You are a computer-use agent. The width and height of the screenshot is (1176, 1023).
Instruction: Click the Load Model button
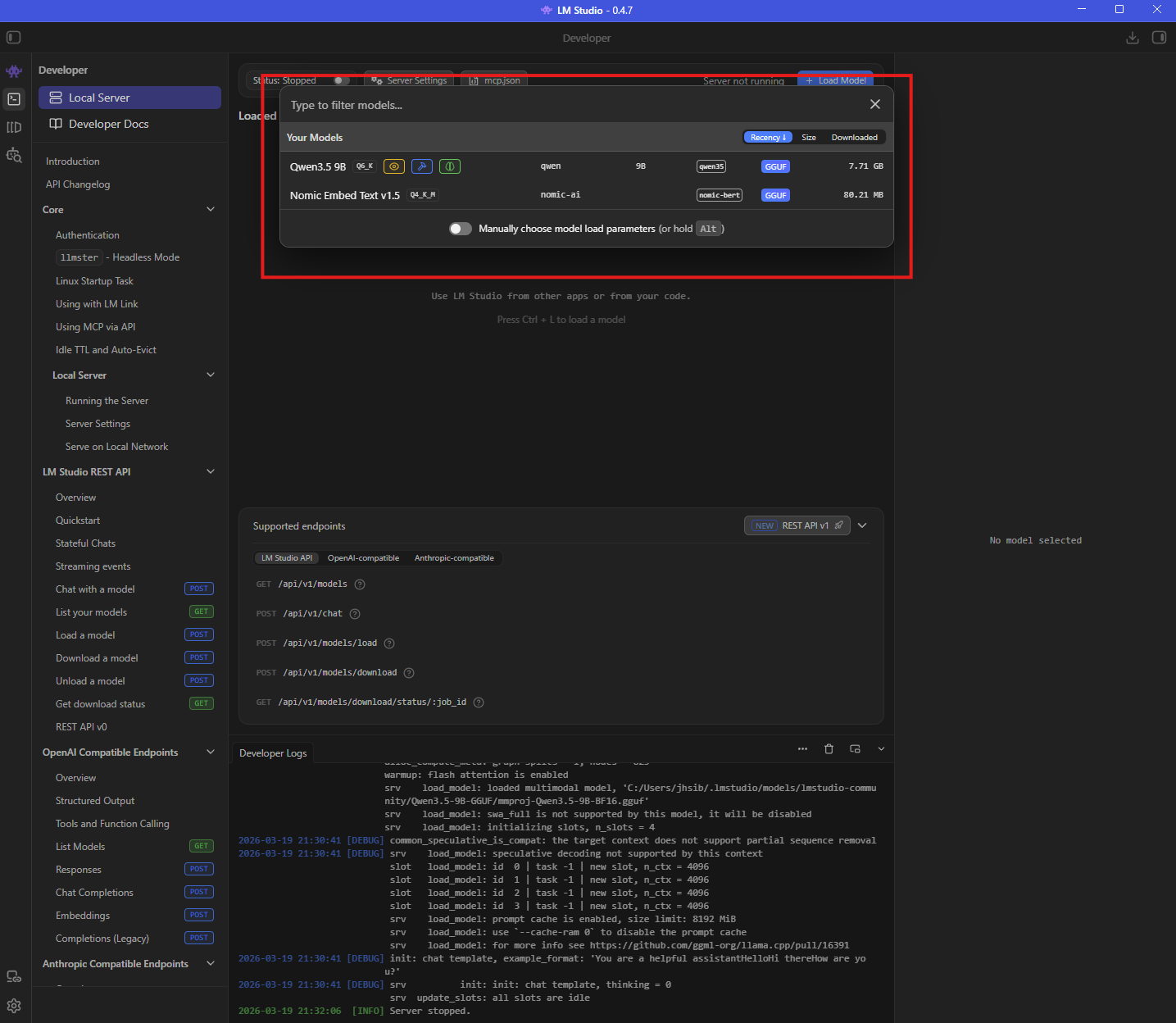click(x=835, y=80)
